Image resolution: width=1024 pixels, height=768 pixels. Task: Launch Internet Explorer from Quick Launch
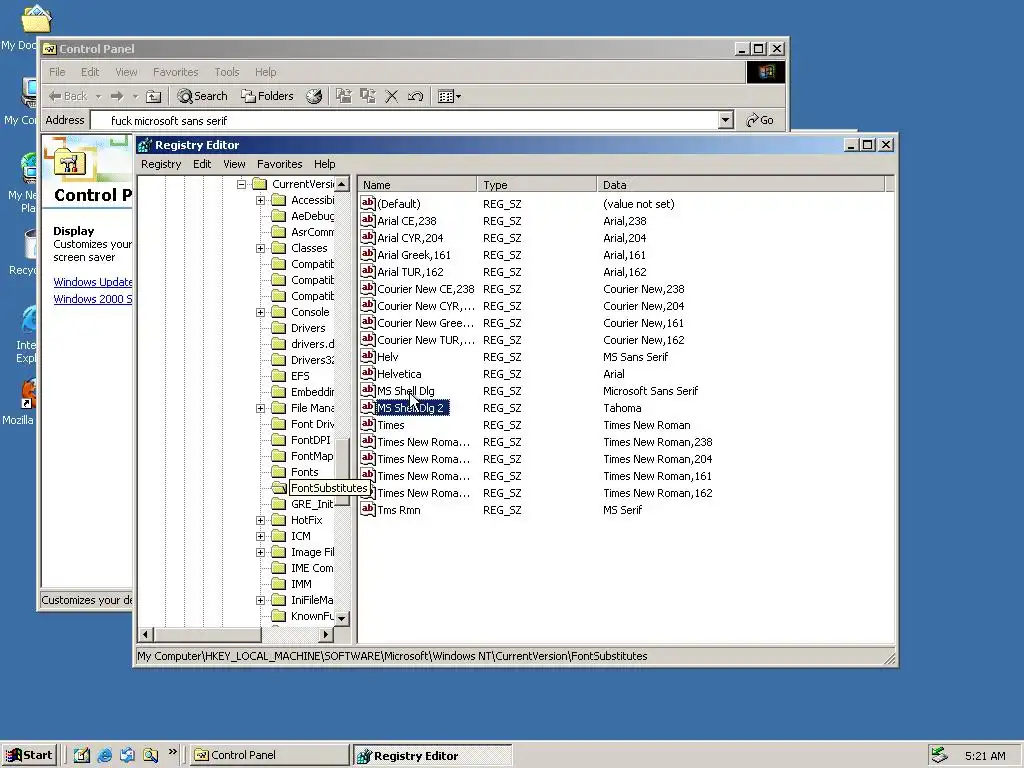(x=104, y=755)
